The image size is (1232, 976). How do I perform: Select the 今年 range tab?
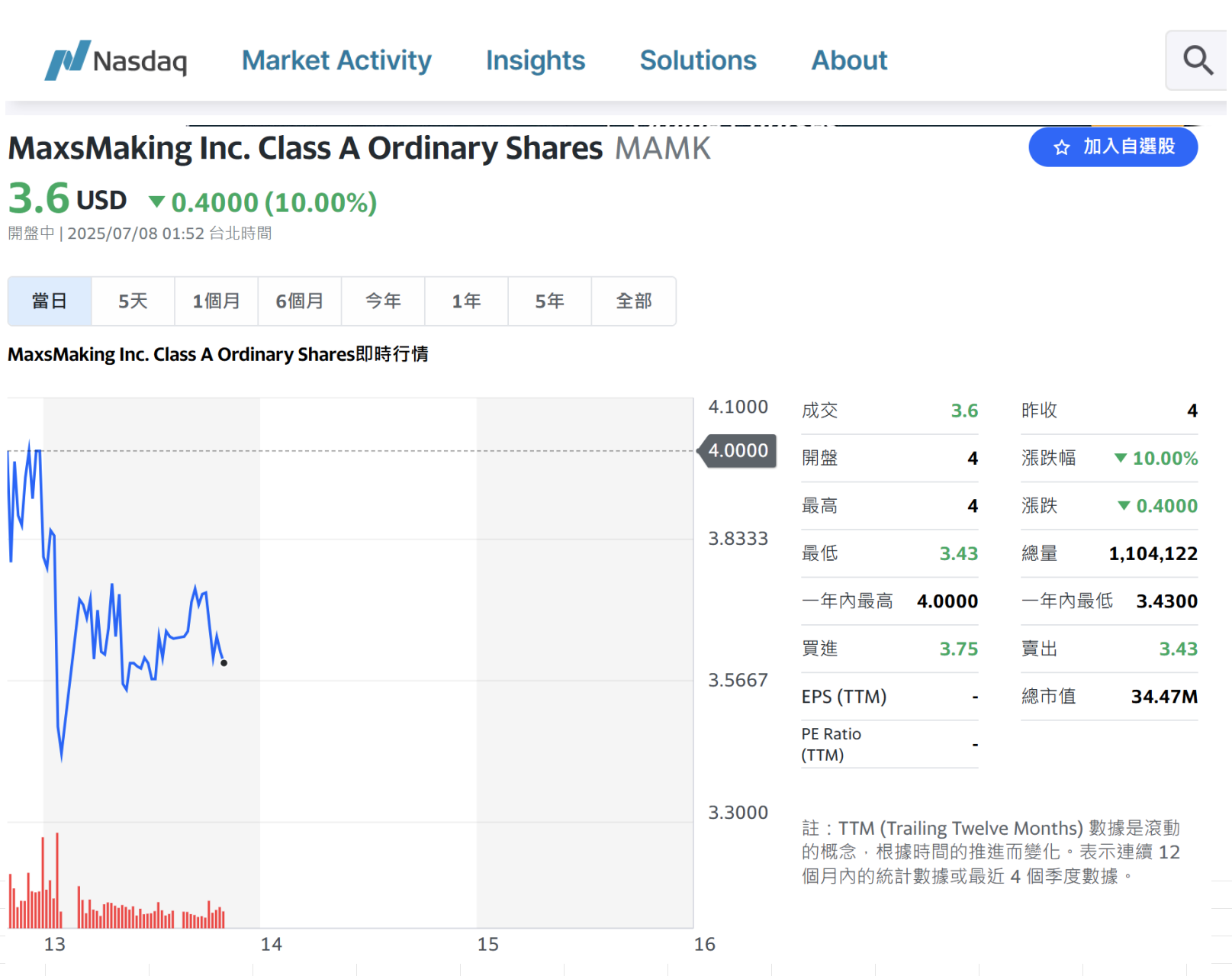coord(383,301)
